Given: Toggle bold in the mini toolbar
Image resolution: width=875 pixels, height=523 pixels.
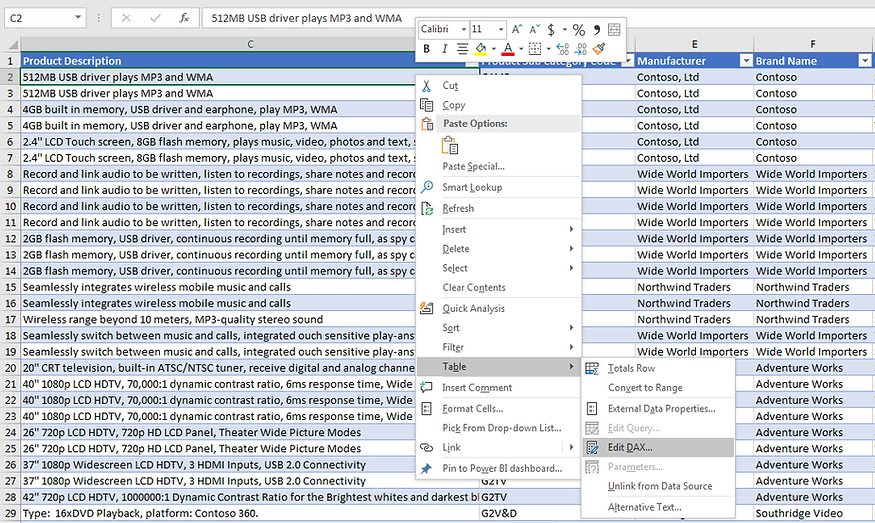Looking at the screenshot, I should (x=427, y=49).
